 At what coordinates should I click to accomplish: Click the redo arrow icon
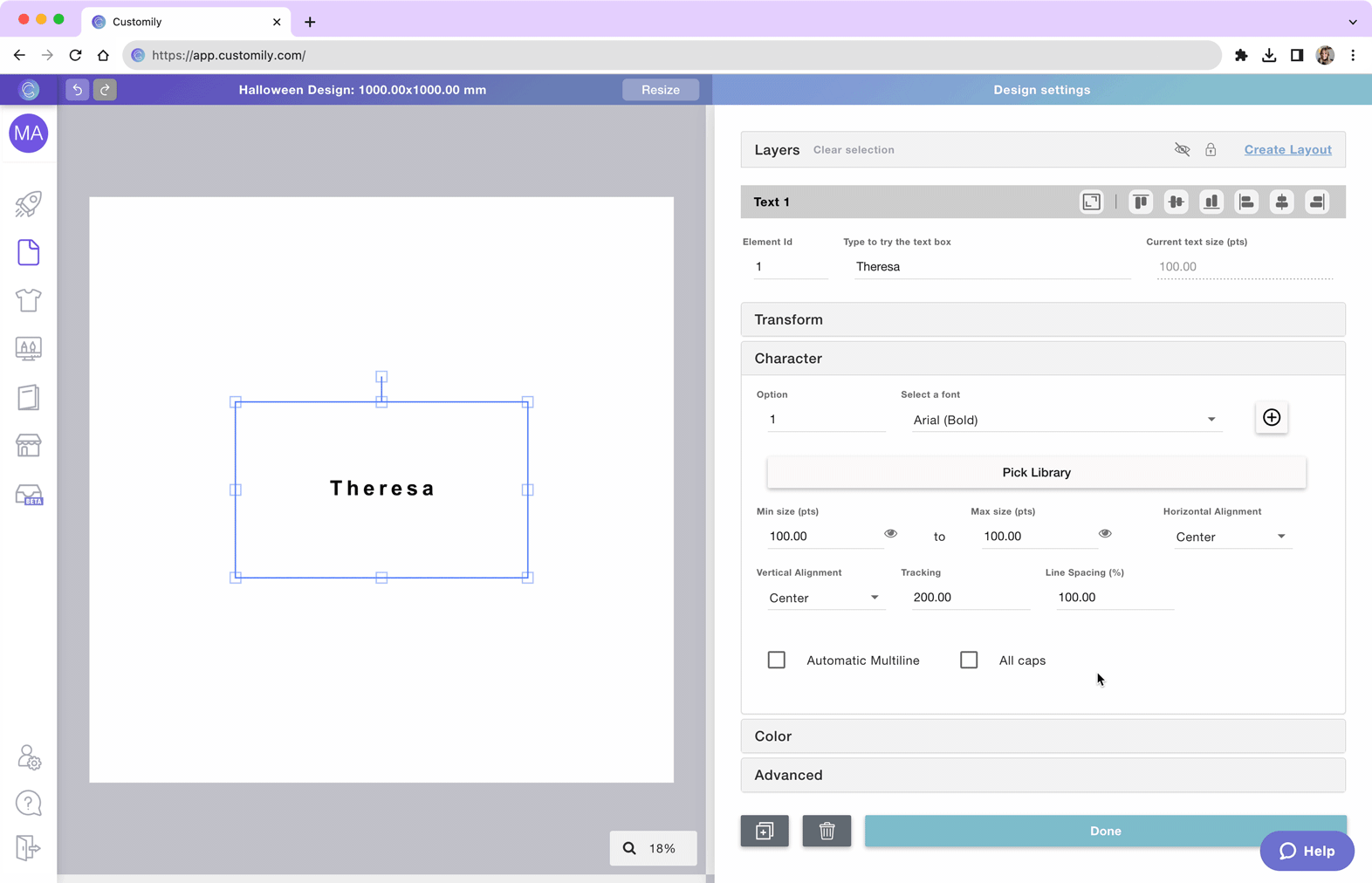(105, 90)
